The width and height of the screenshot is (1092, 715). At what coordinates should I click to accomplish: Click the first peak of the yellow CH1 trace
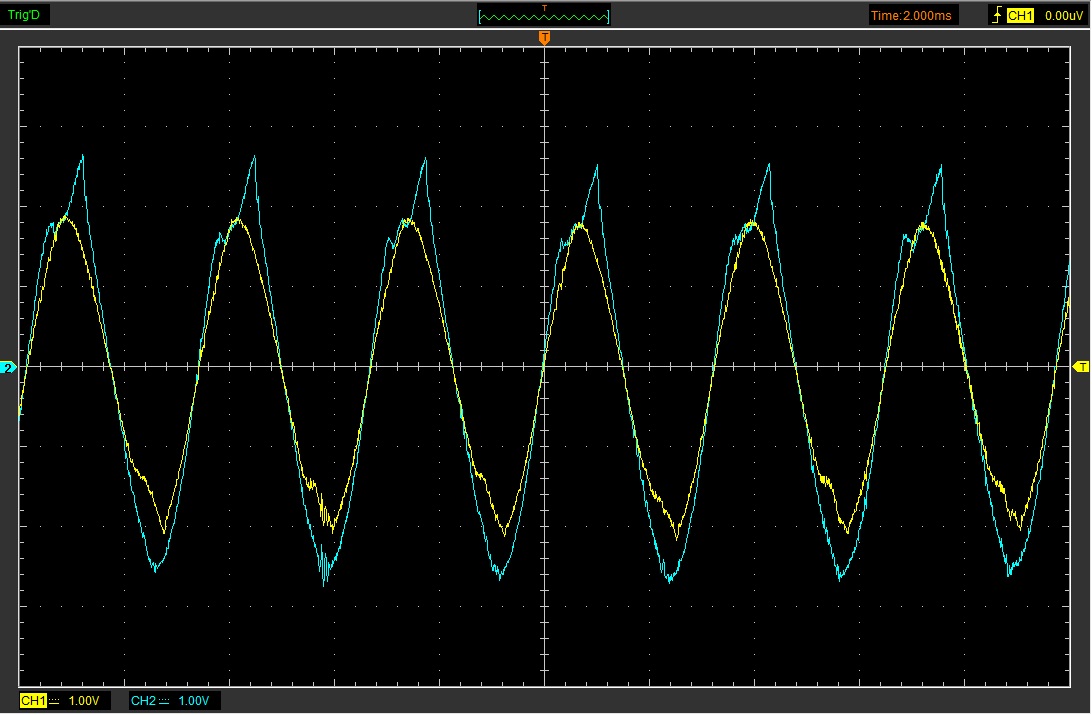66,217
